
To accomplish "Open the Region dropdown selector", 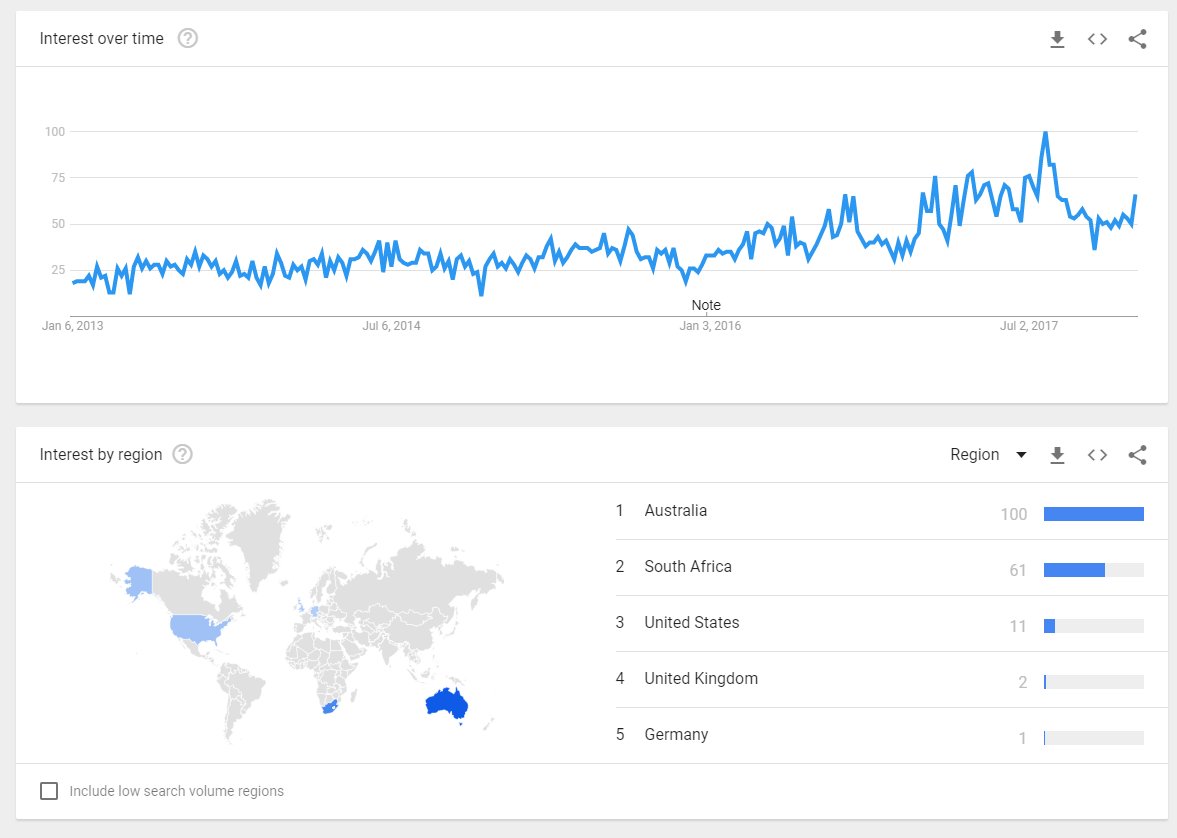I will pyautogui.click(x=988, y=454).
